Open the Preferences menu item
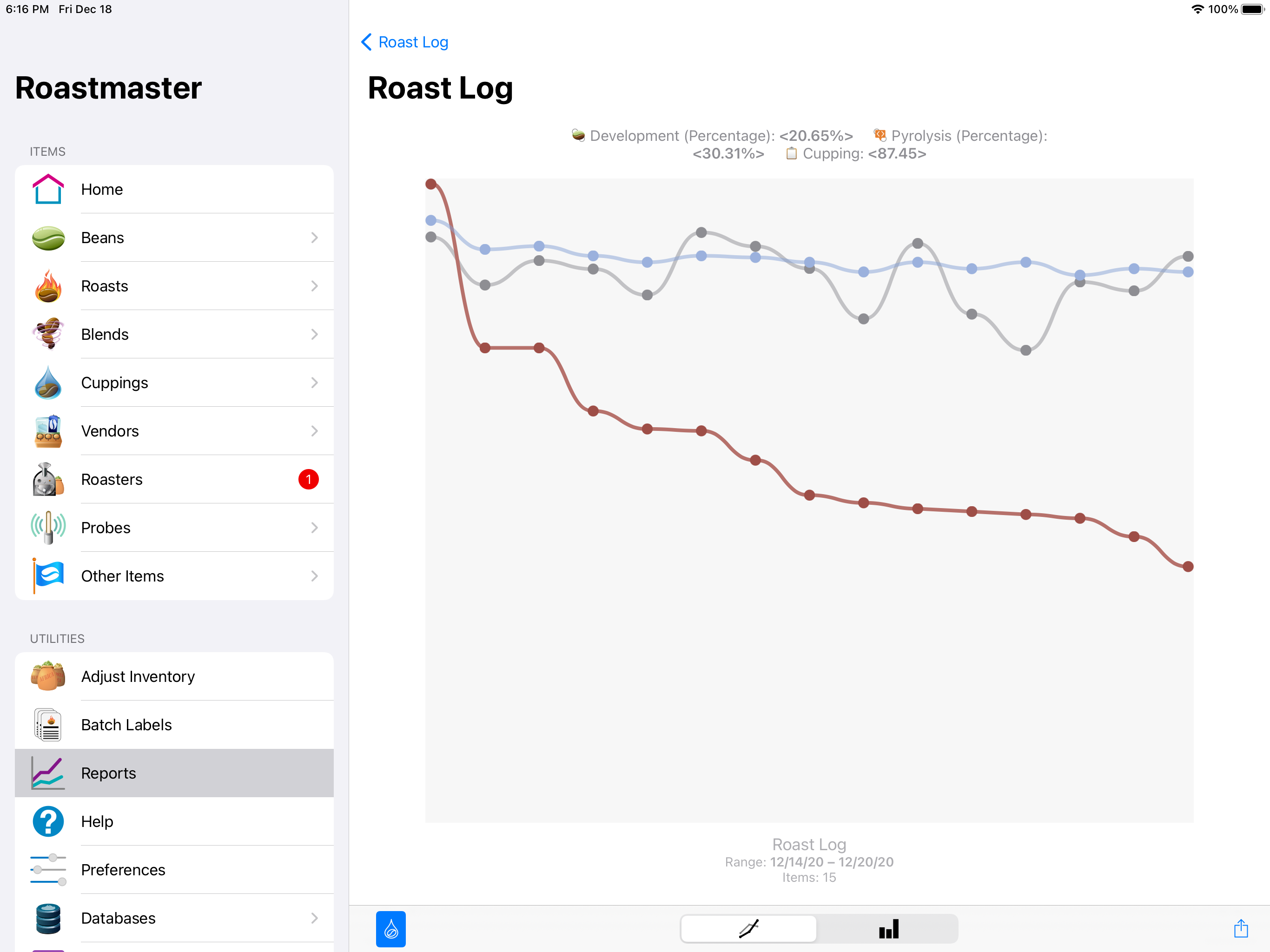 tap(123, 870)
